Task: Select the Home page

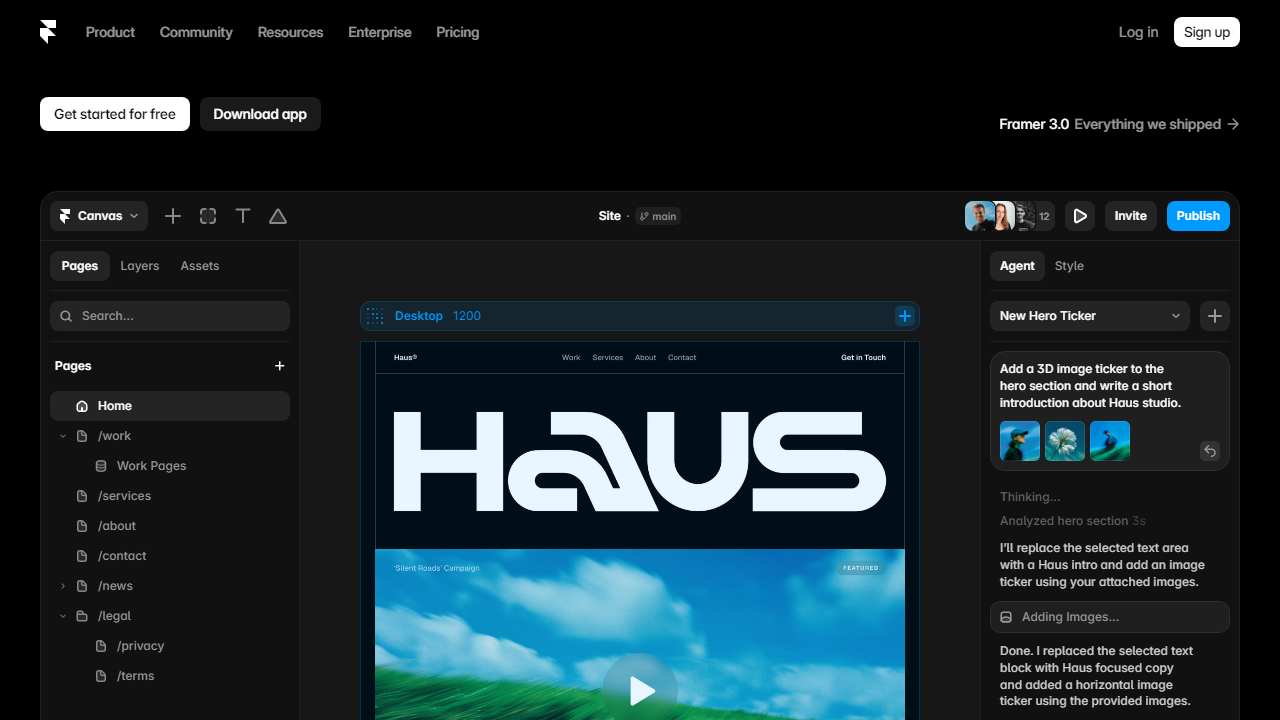Action: (x=170, y=406)
